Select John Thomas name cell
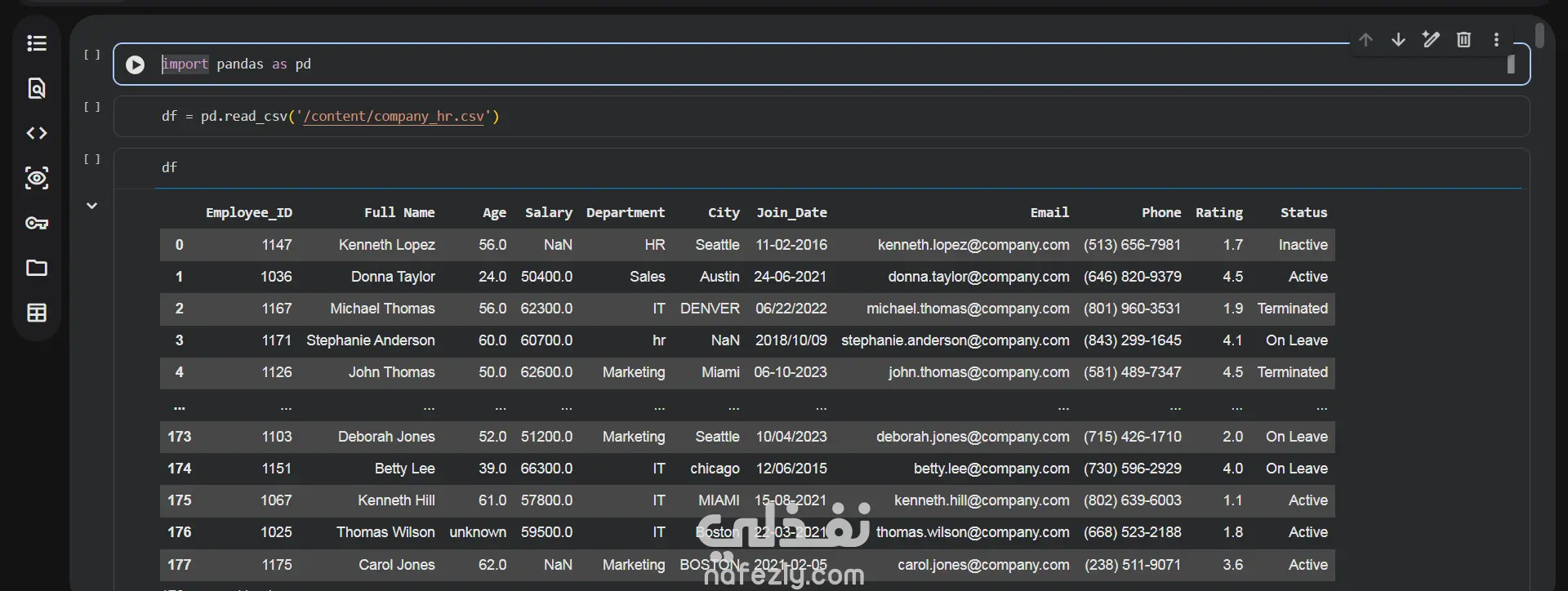This screenshot has width=1568, height=591. (391, 372)
